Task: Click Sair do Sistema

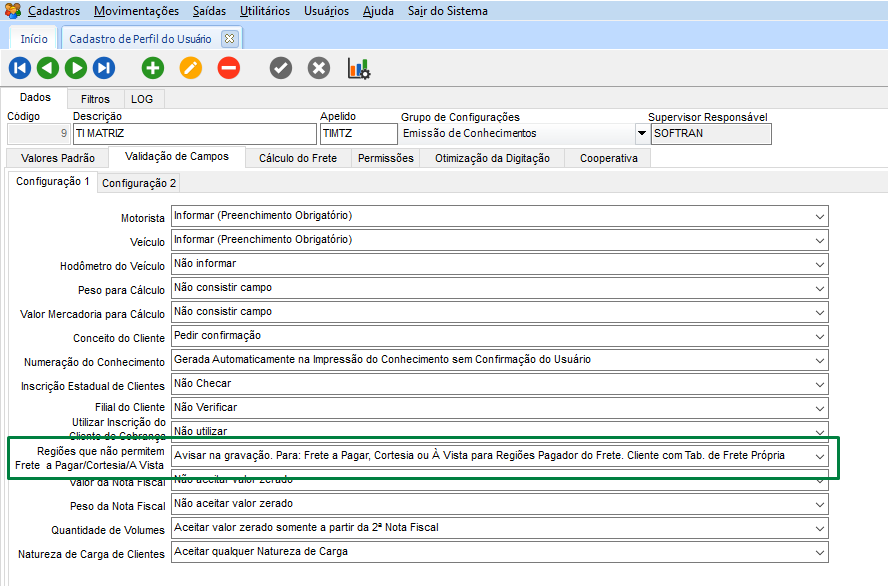Action: (x=448, y=11)
